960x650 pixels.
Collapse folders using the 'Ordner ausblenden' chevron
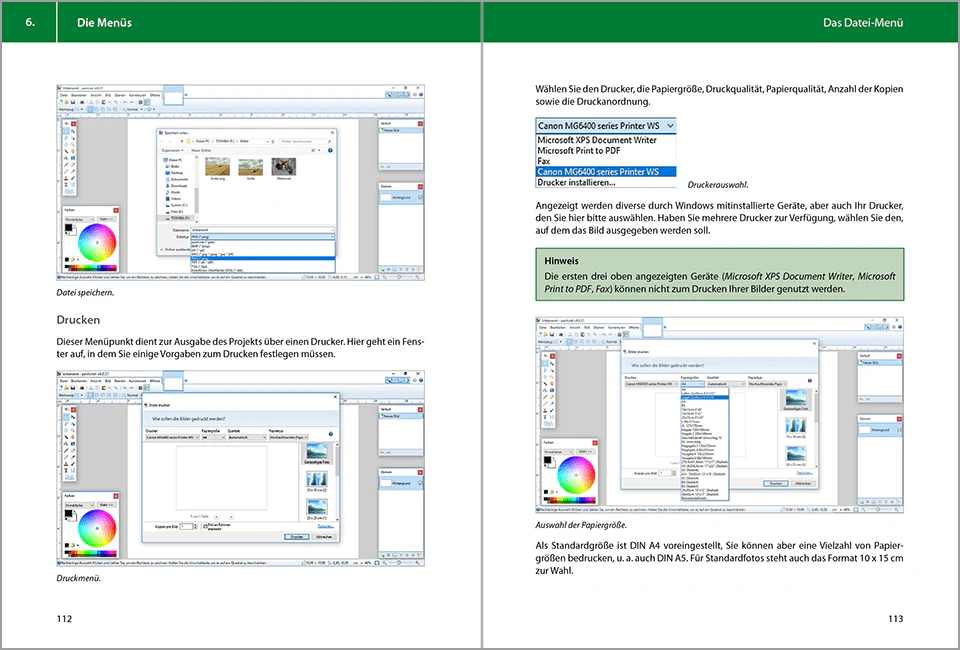pos(162,250)
